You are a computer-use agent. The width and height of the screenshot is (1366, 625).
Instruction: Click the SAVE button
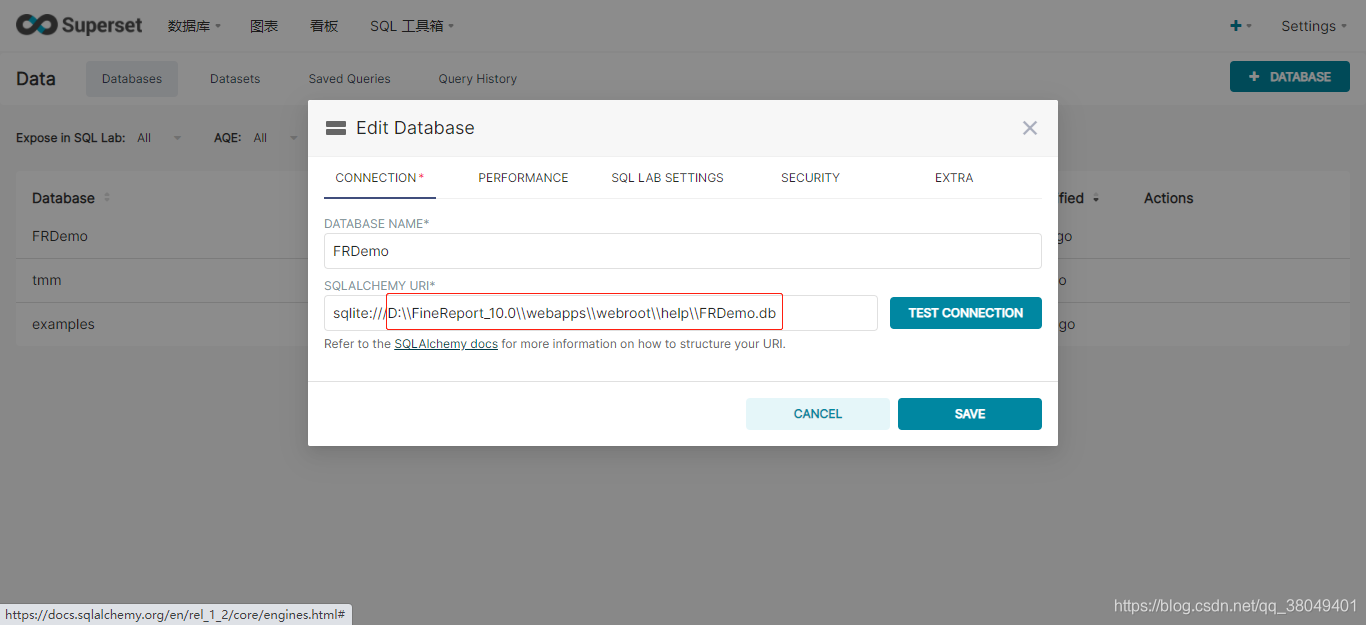click(x=970, y=414)
